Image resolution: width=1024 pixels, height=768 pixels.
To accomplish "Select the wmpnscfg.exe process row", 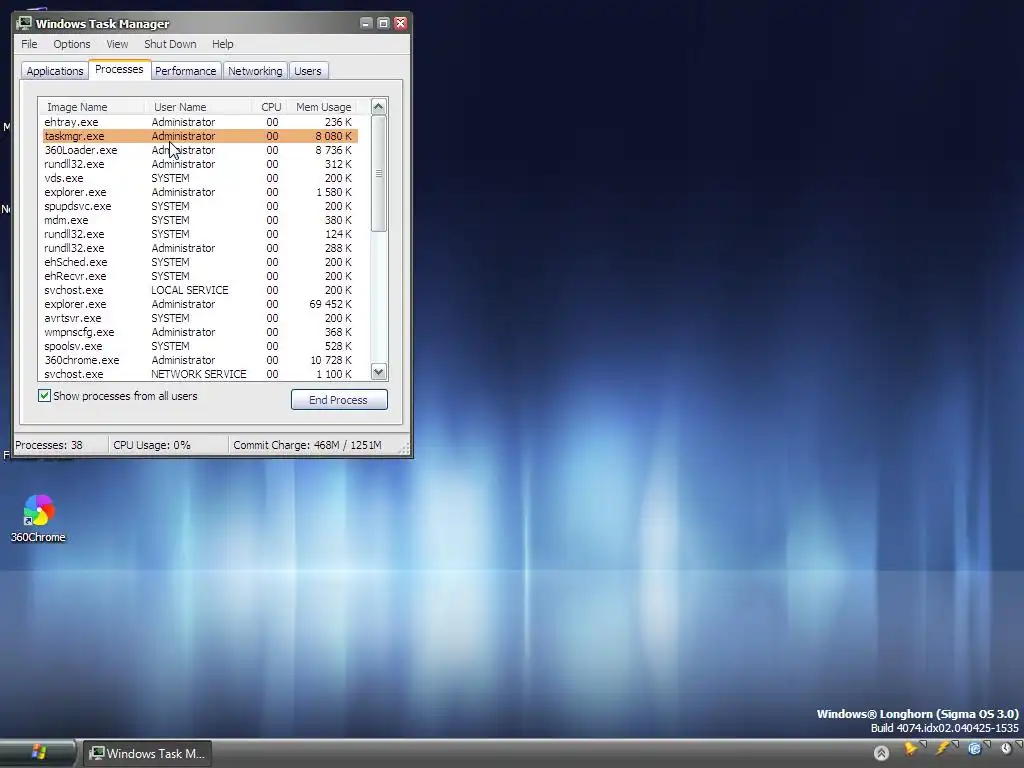I will [200, 332].
